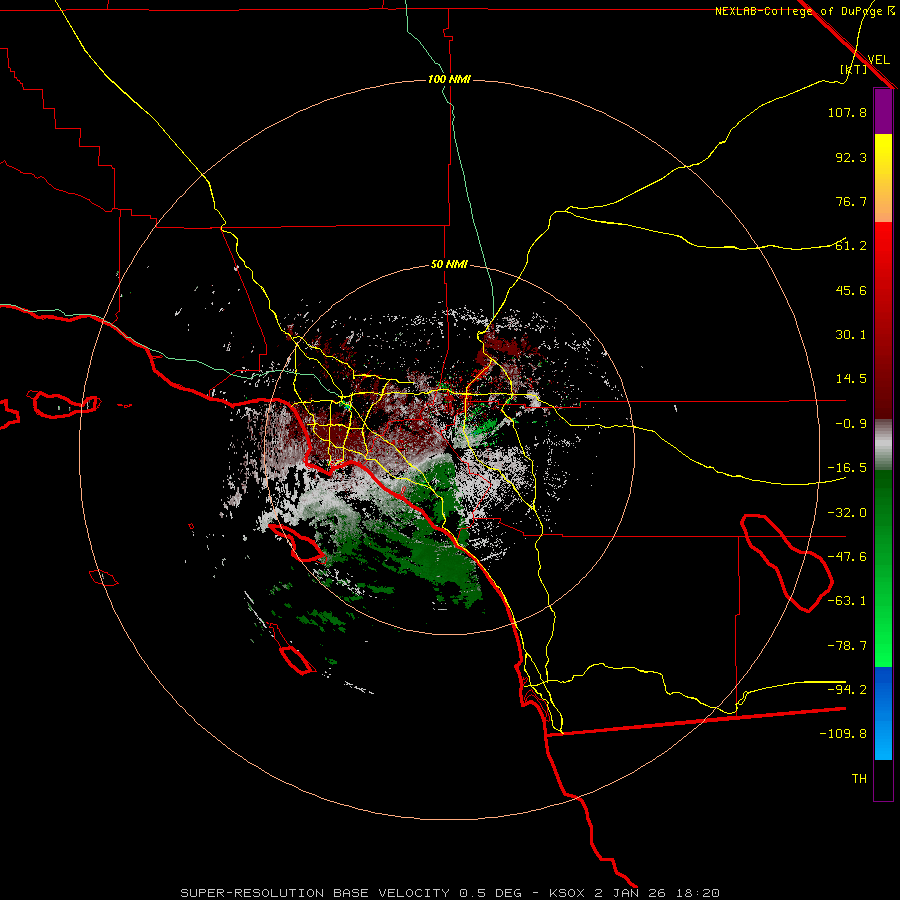This screenshot has height=900, width=900.
Task: Click the 2 JAN 26 18:20 timestamp
Action: tap(657, 893)
